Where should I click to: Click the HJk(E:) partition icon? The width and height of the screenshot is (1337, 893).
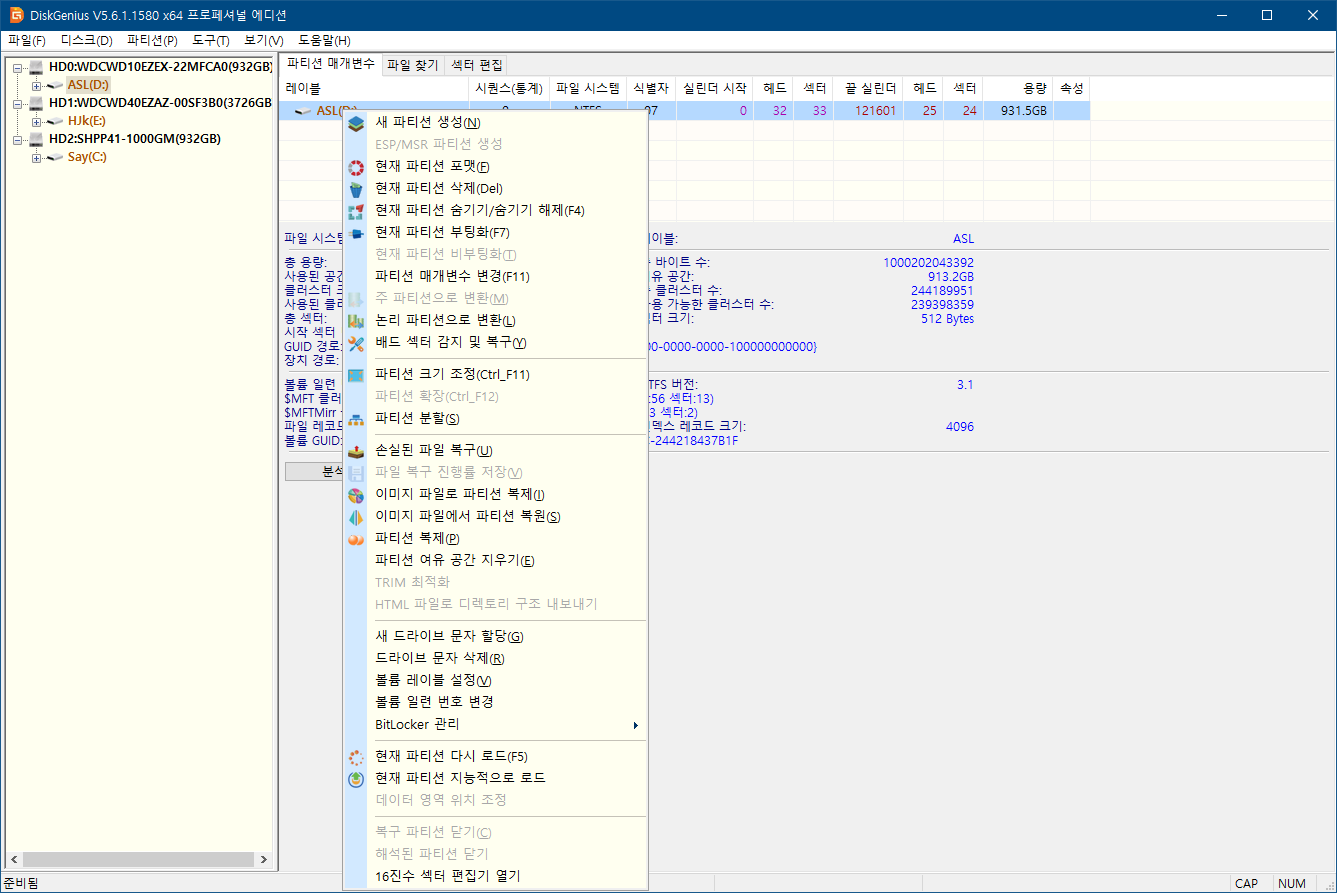click(55, 121)
